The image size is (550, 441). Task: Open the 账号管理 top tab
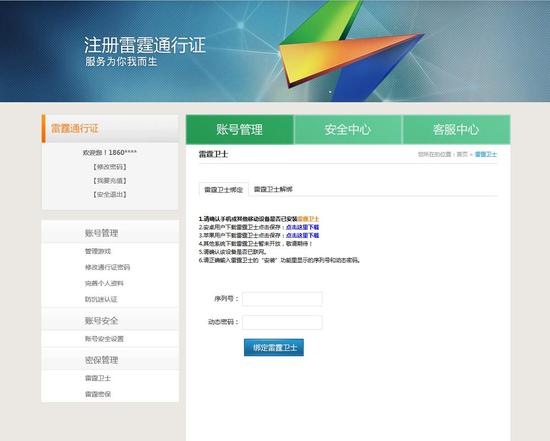[x=240, y=129]
